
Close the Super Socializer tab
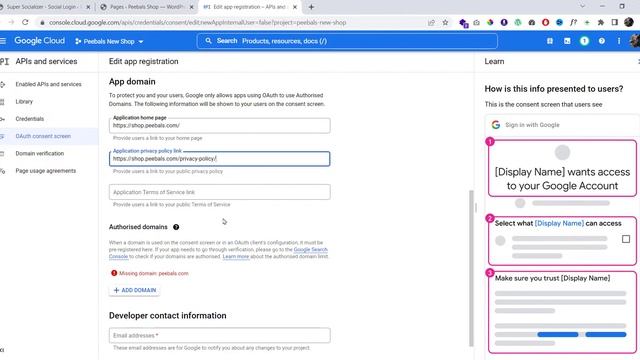88,7
